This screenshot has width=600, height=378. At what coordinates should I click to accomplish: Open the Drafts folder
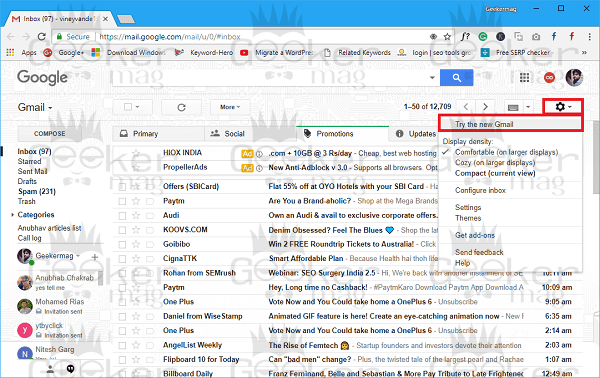click(27, 181)
